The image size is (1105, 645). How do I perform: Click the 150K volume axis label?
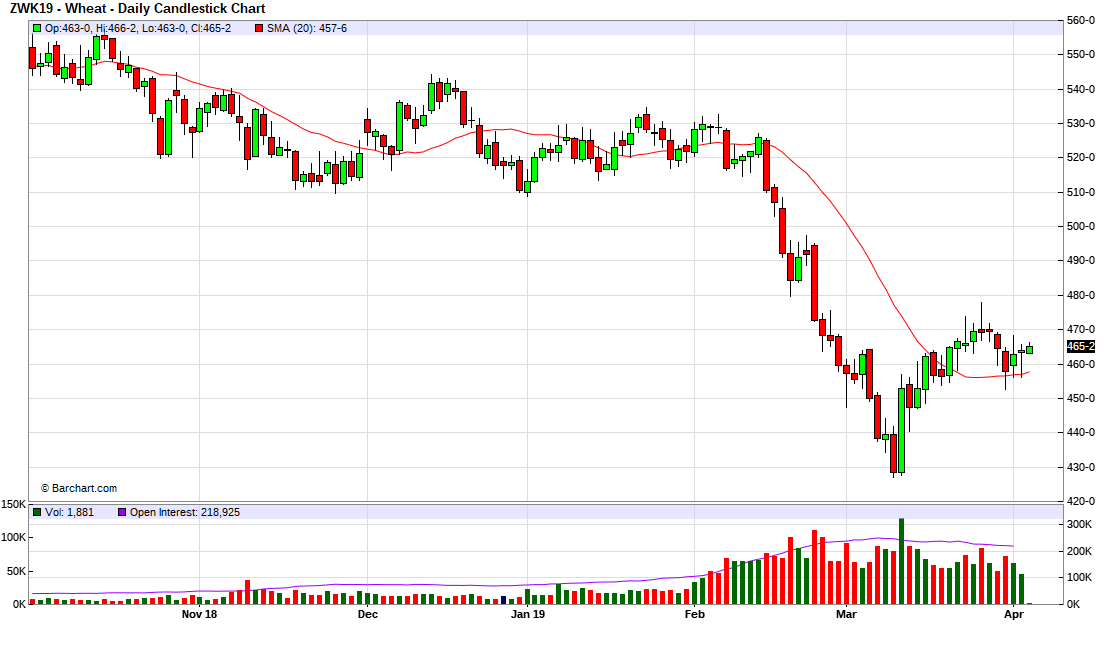click(14, 505)
